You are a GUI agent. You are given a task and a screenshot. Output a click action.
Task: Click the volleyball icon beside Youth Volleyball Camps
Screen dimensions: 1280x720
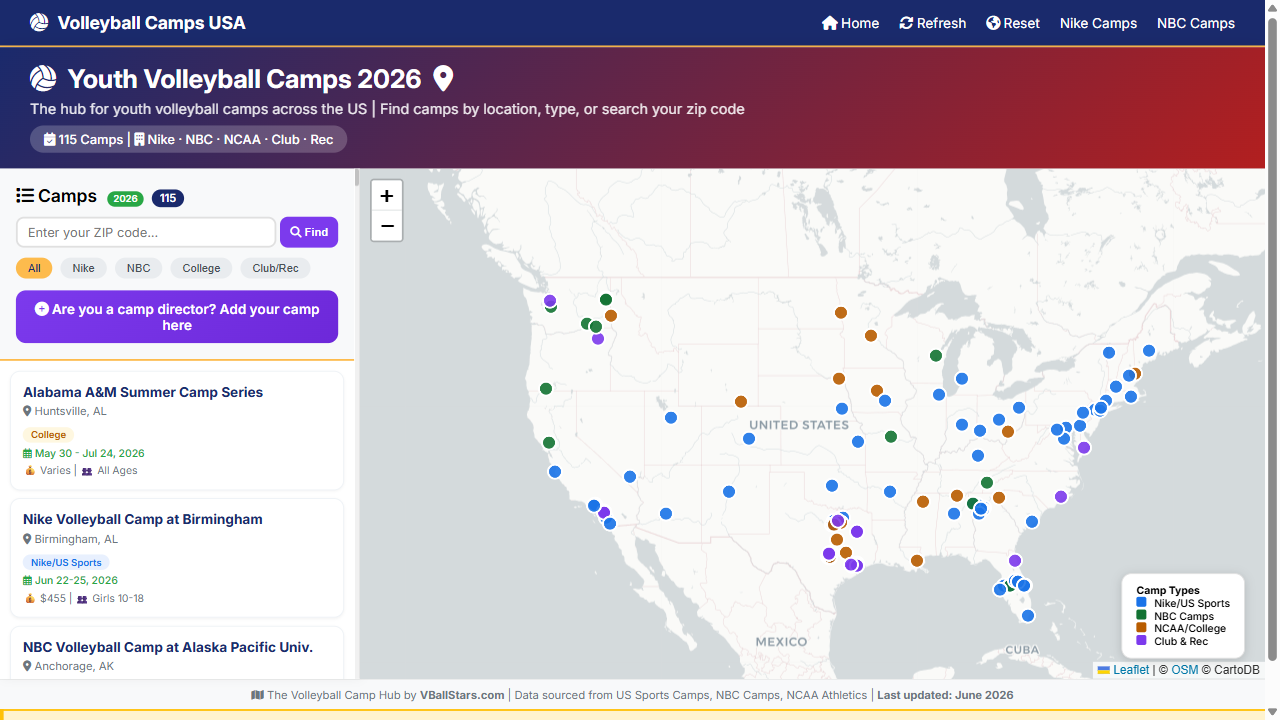click(43, 78)
